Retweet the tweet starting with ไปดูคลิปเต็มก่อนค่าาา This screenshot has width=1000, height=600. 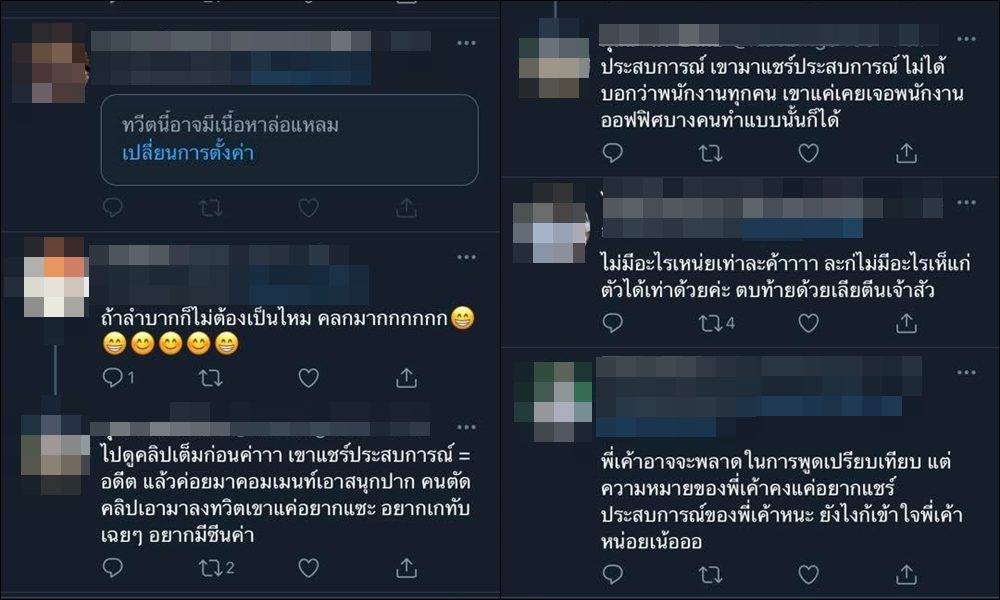(x=209, y=567)
